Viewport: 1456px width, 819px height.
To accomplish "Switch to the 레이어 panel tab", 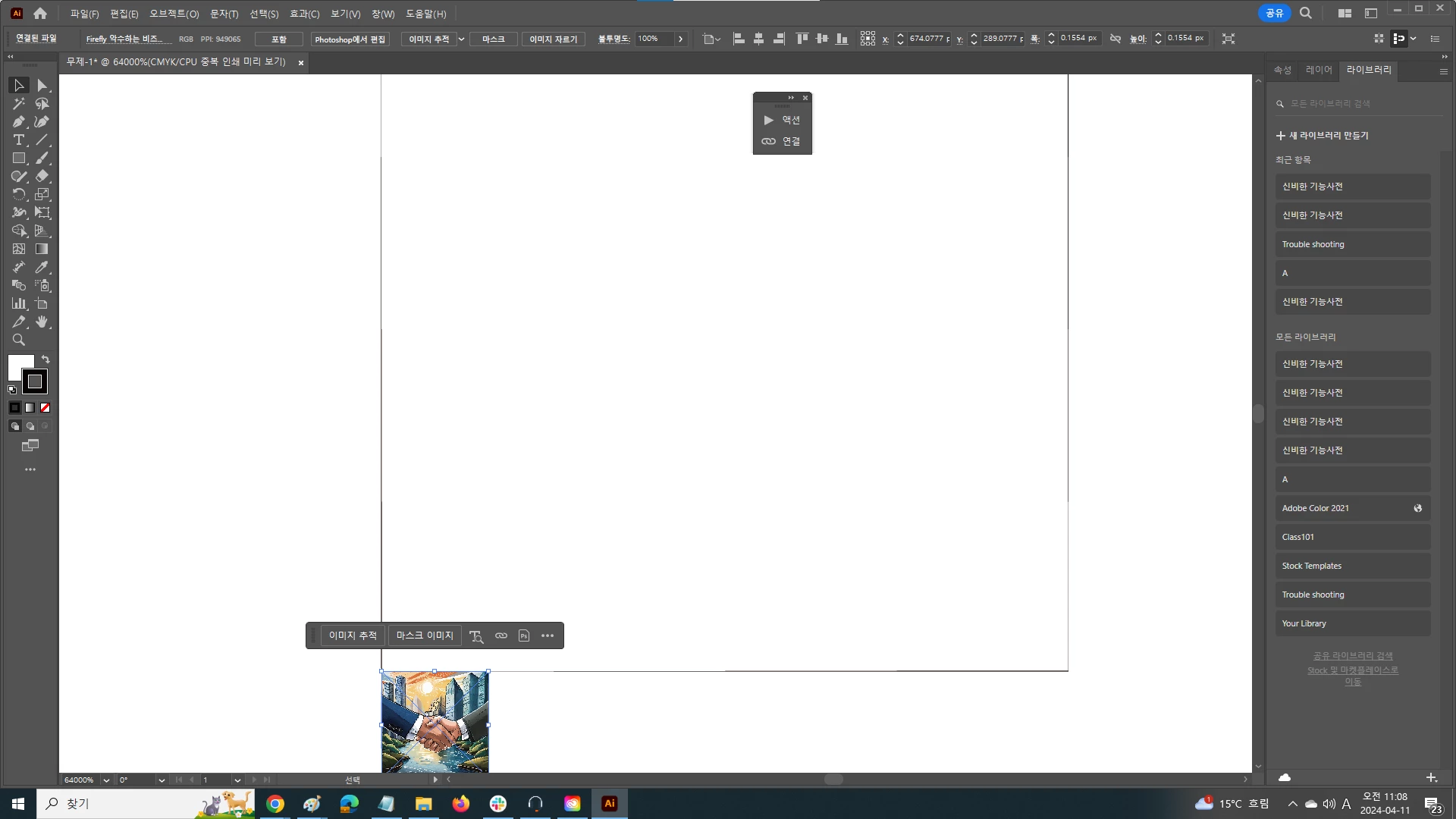I will 1319,70.
